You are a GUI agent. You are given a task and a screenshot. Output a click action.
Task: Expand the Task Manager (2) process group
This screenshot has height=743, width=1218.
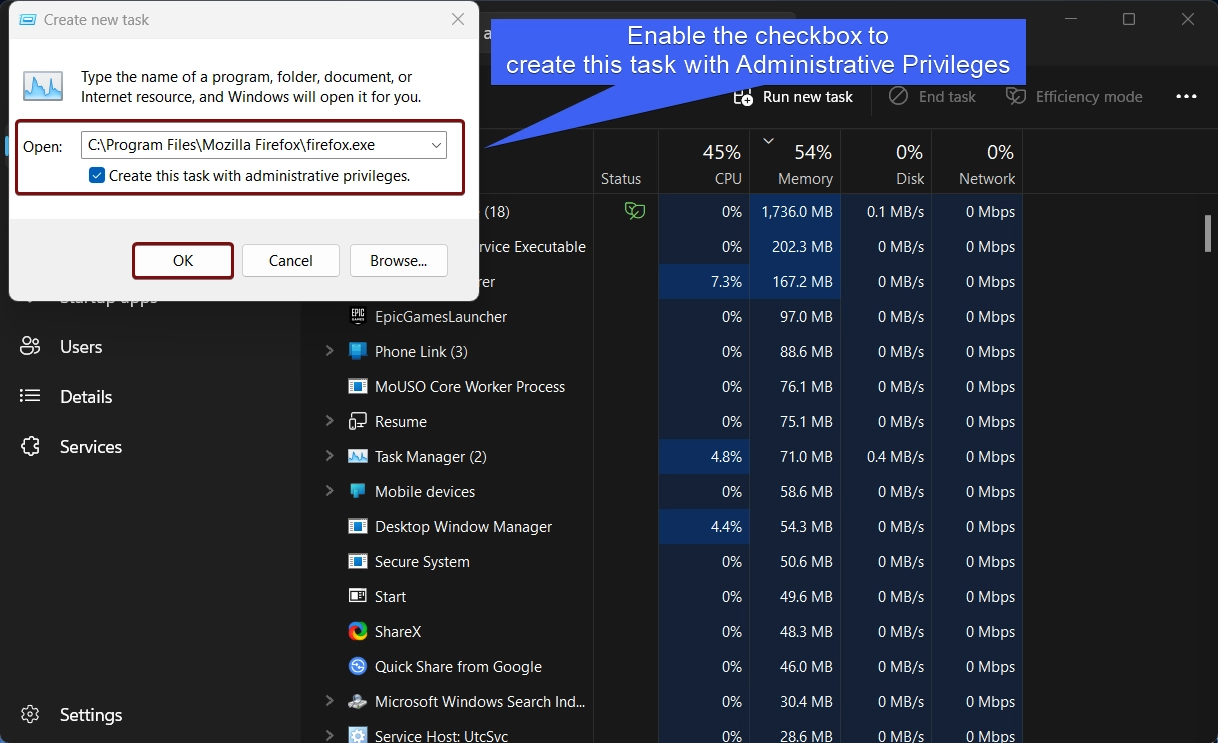click(x=329, y=456)
